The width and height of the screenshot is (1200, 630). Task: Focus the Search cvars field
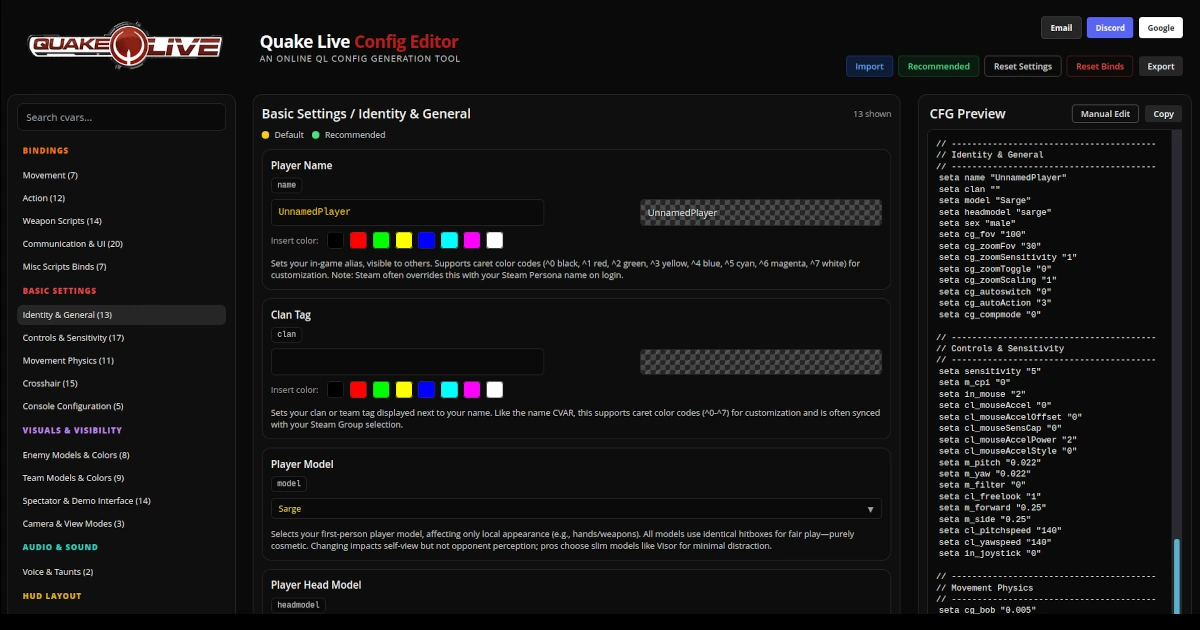click(121, 117)
